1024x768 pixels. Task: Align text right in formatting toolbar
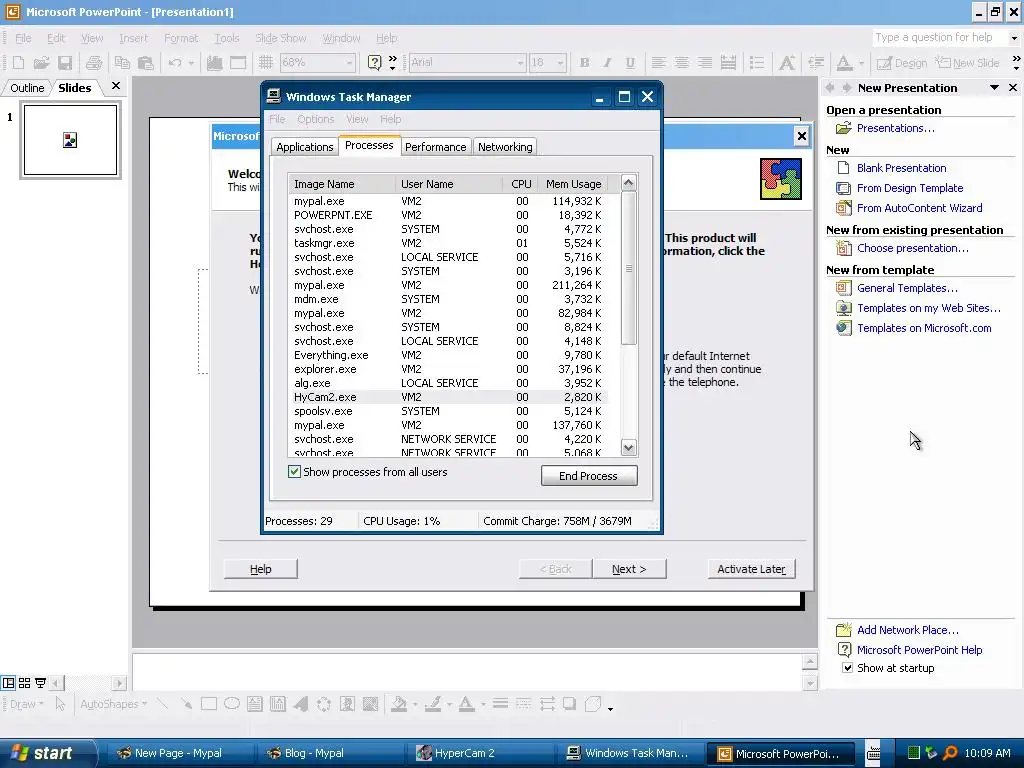pos(705,63)
